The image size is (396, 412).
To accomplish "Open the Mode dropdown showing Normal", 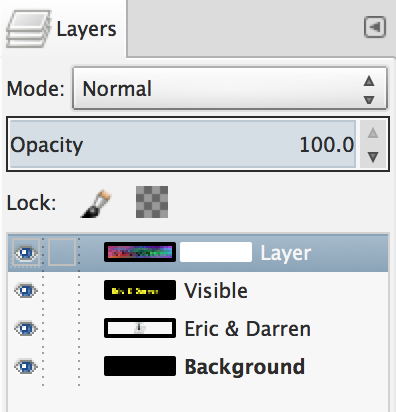I will pos(230,88).
